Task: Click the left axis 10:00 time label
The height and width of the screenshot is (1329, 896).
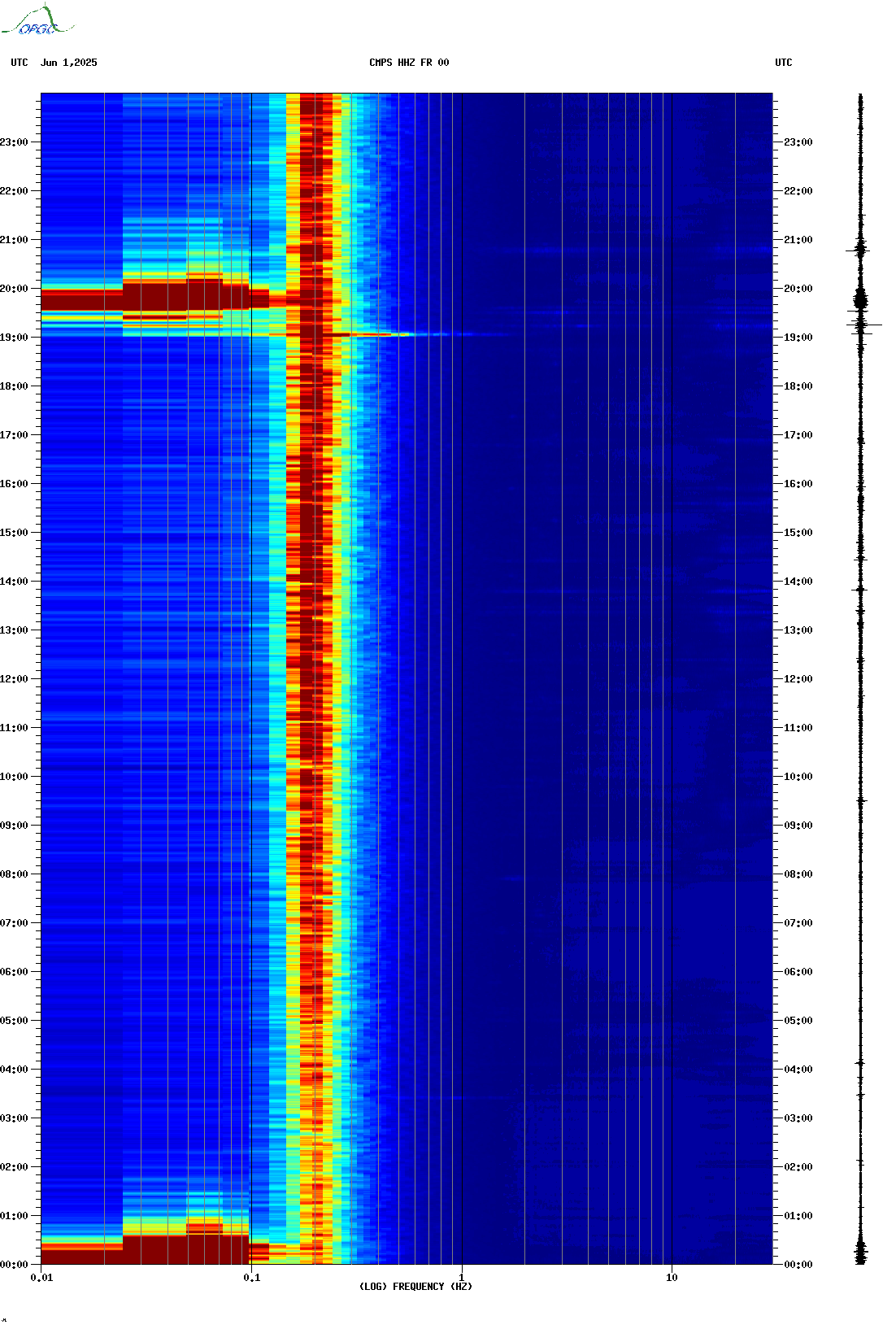Action: pyautogui.click(x=14, y=777)
